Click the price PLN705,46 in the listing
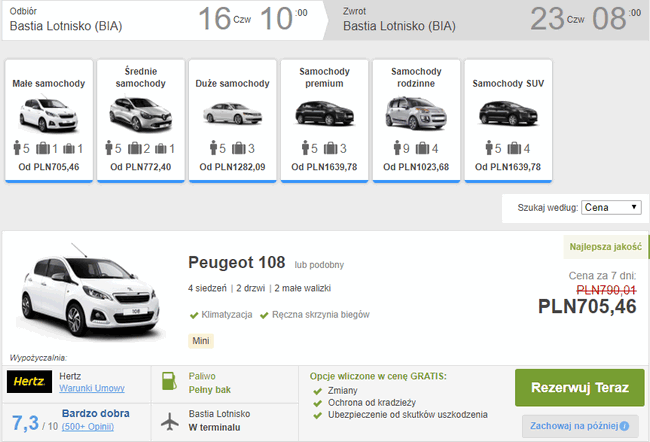Viewport: 650px width, 442px height. (587, 307)
